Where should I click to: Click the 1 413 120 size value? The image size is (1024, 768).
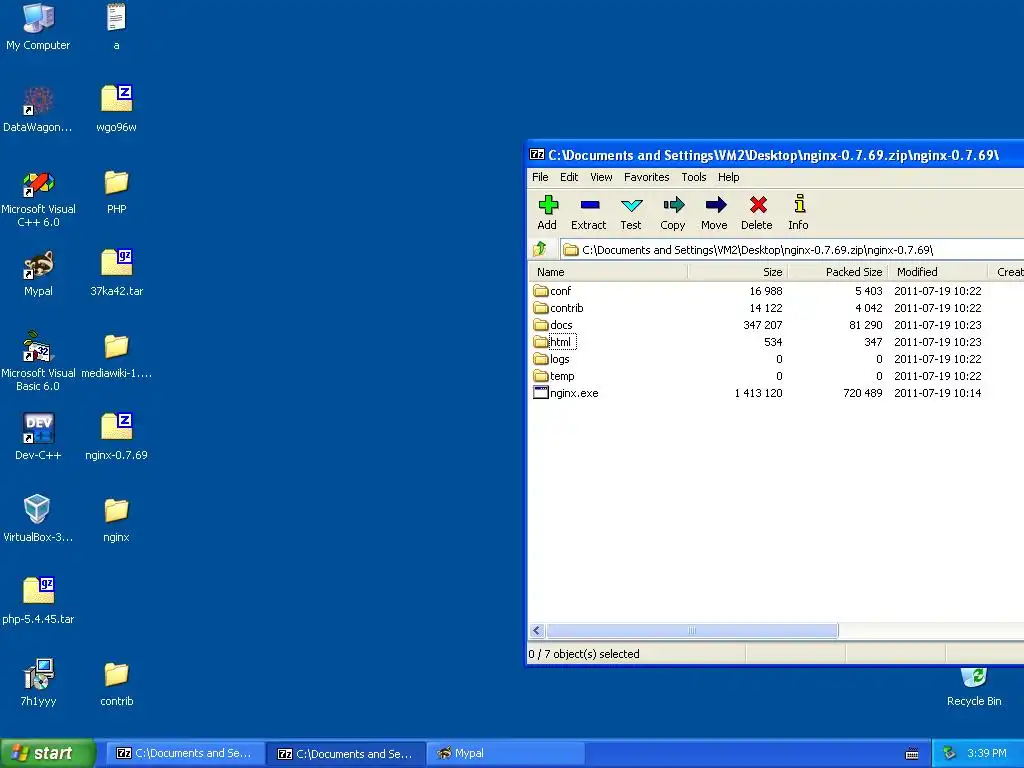pos(758,392)
